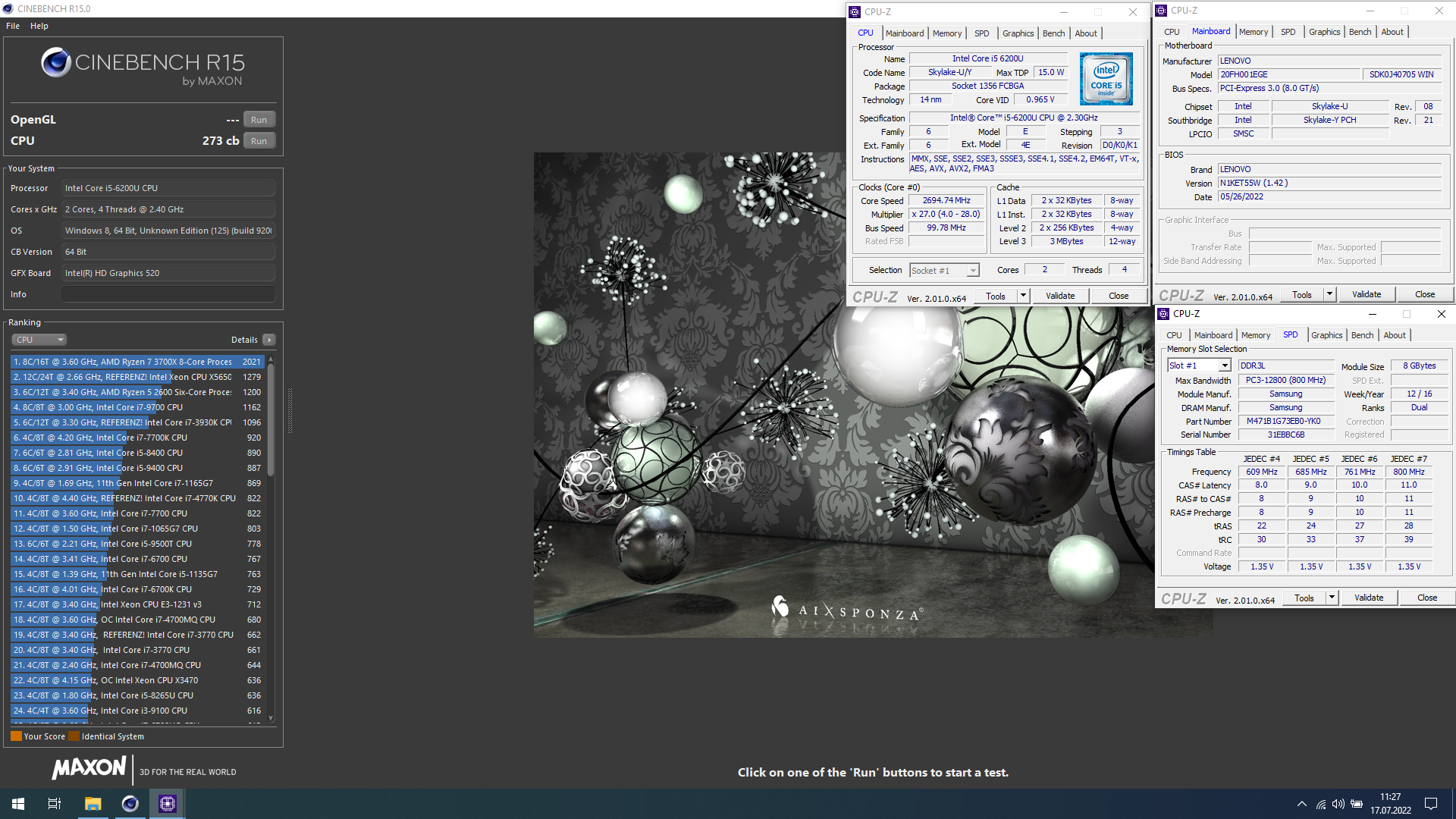The width and height of the screenshot is (1456, 819).
Task: Click the clock showing 11:27
Action: click(1390, 797)
